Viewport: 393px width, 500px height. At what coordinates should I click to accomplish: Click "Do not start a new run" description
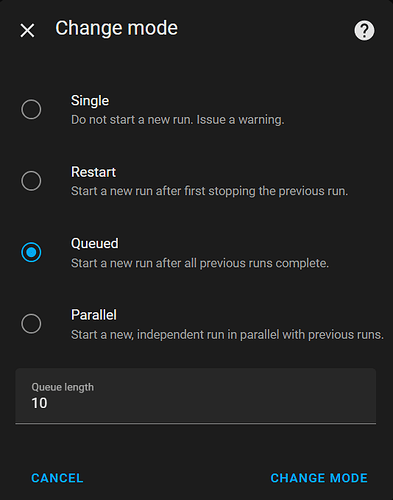(x=132, y=120)
